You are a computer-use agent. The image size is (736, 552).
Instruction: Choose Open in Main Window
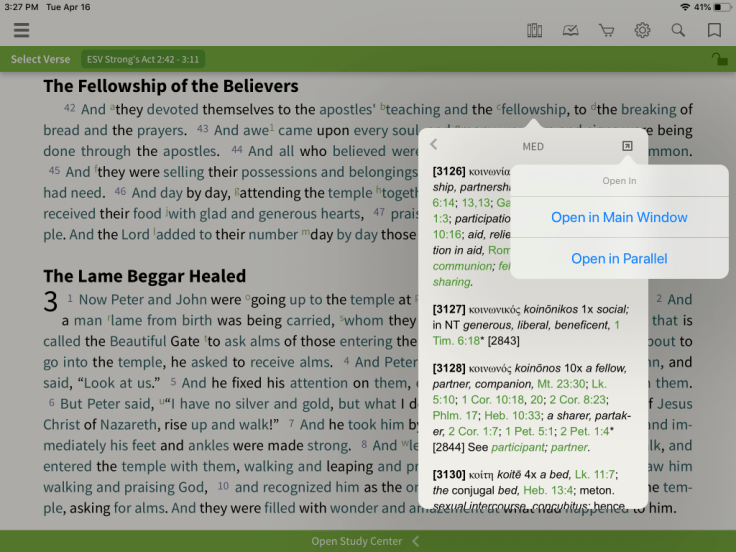pyautogui.click(x=619, y=217)
